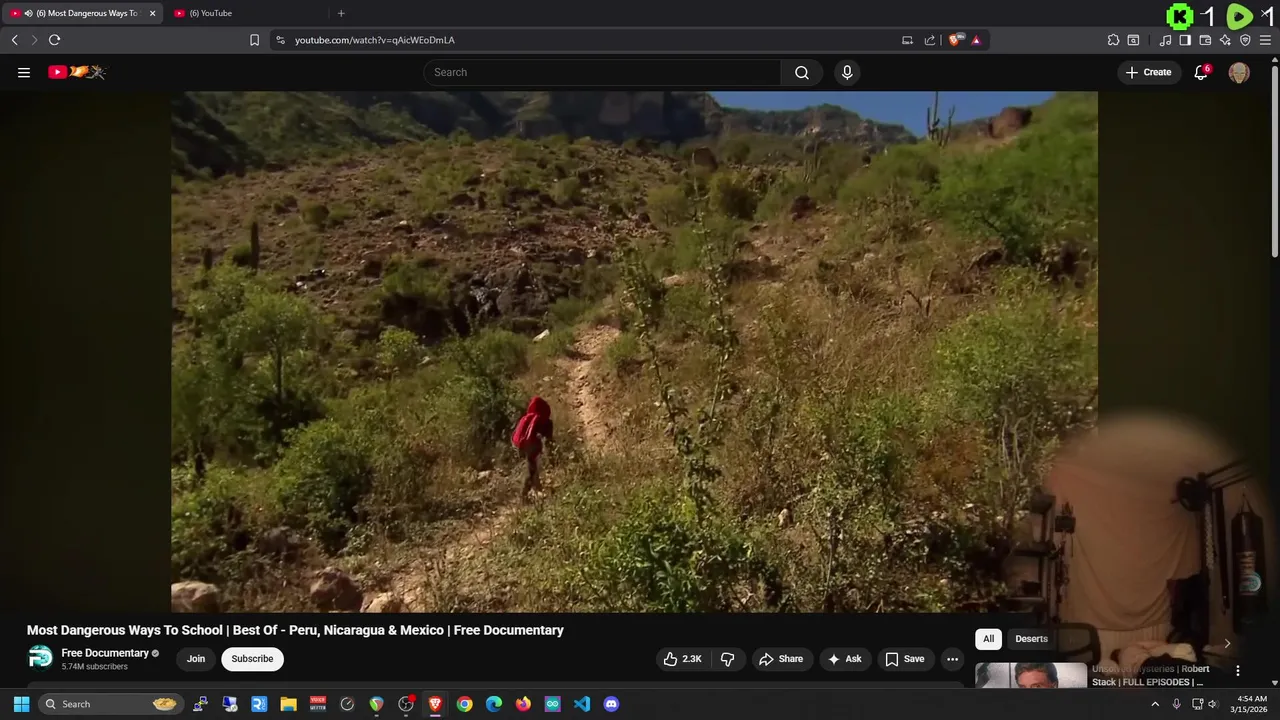Open Discord from the taskbar
This screenshot has width=1280, height=720.
(611, 704)
